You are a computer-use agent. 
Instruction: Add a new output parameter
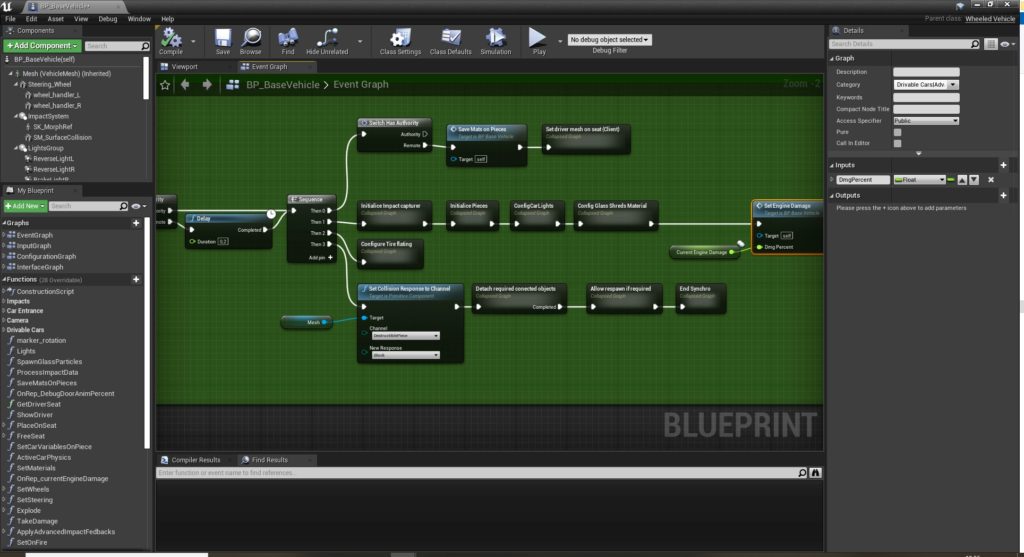1003,195
